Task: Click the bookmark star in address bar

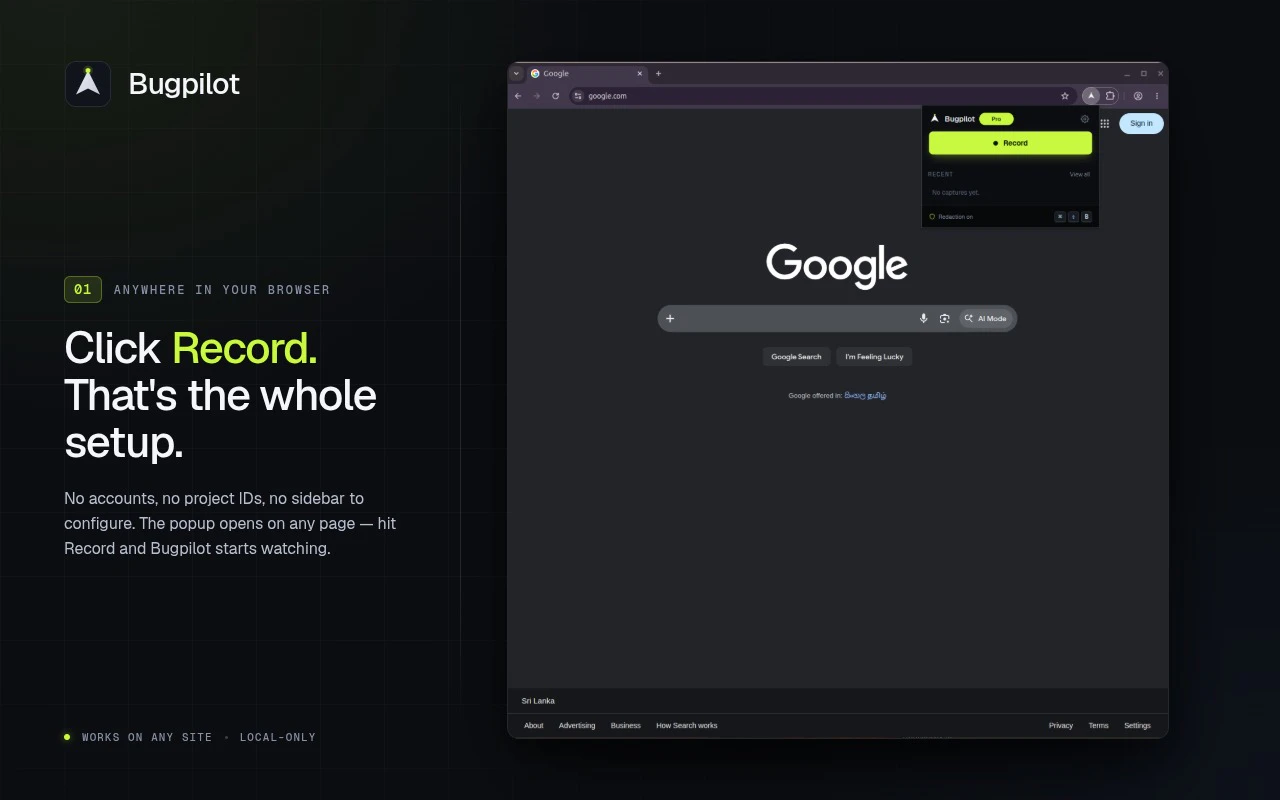Action: click(1065, 96)
